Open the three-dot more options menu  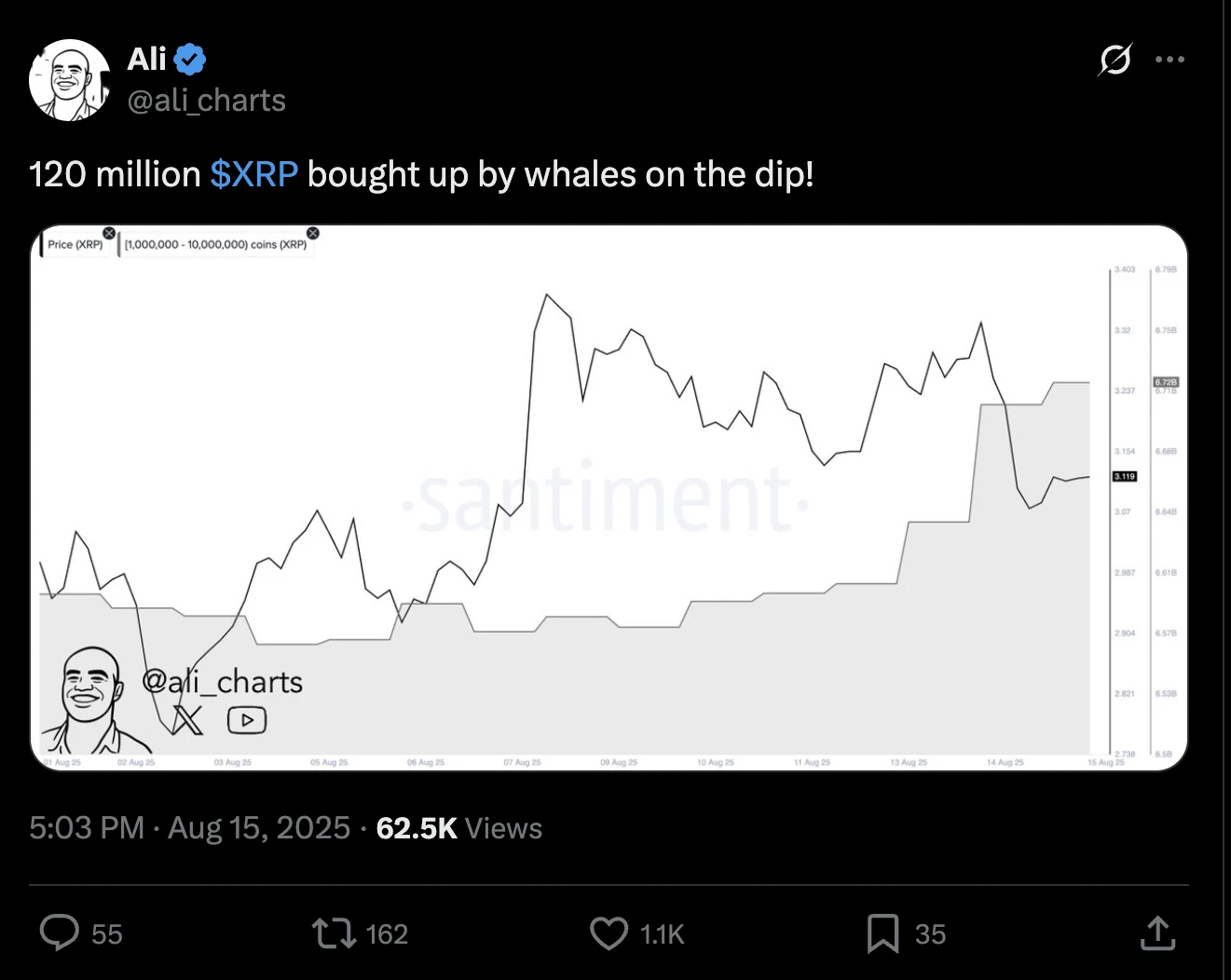point(1169,60)
